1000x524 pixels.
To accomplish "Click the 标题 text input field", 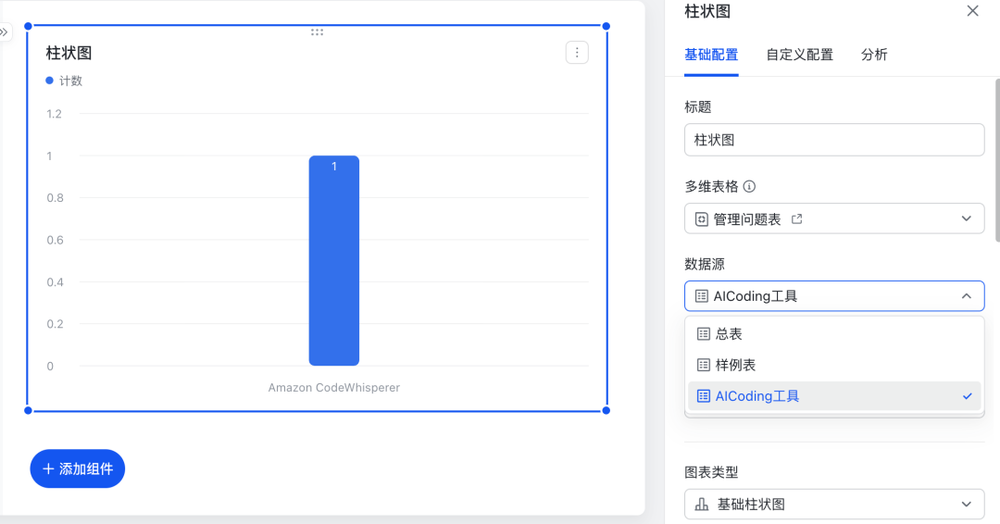I will tap(833, 140).
